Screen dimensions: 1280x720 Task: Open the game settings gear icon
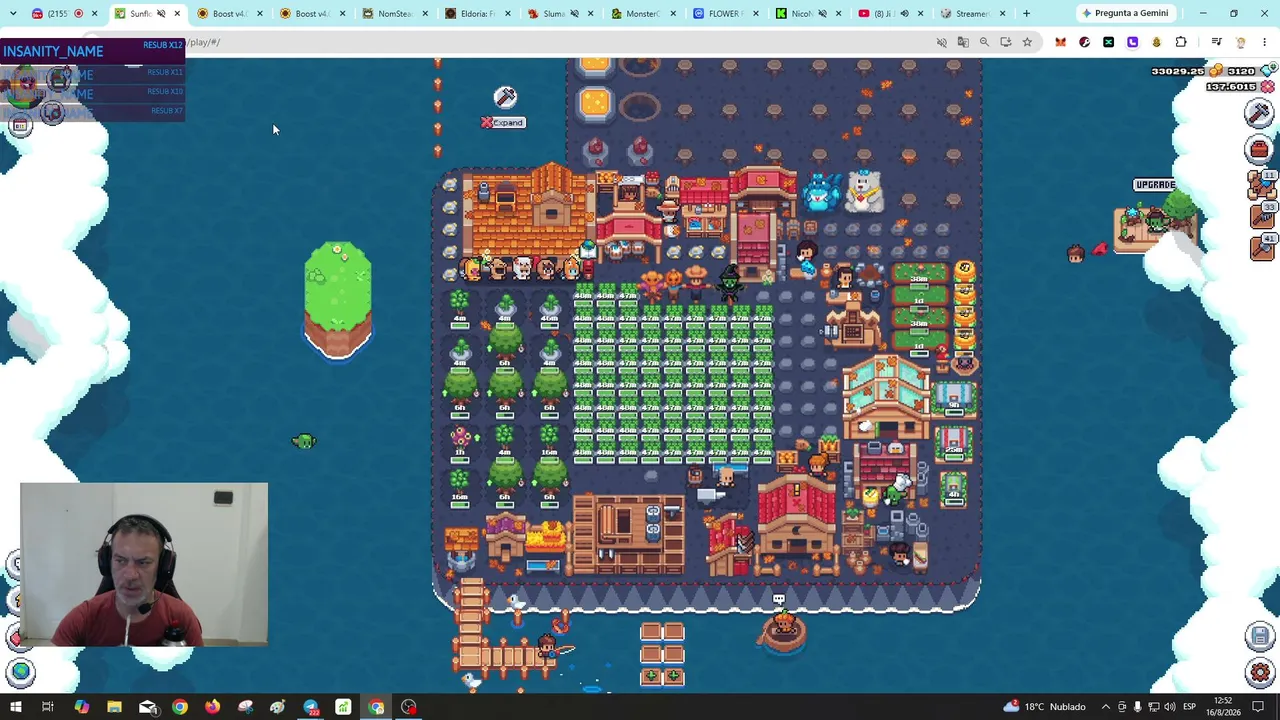coord(1259,672)
